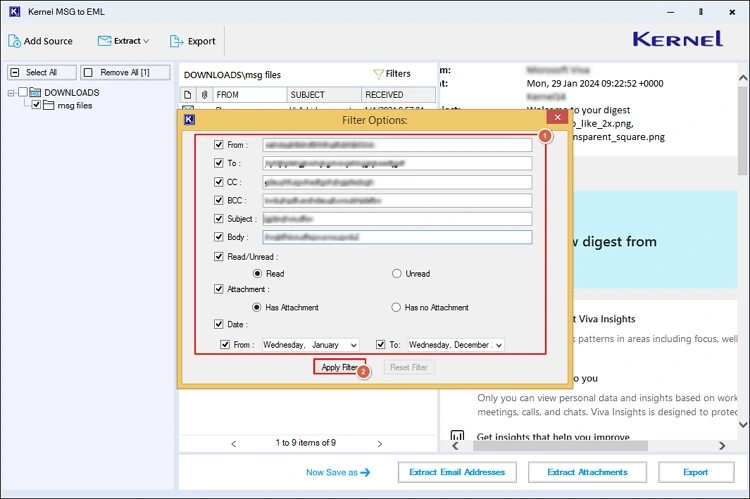Uncheck the CC filter checkbox
Viewport: 750px width, 499px height.
point(219,182)
